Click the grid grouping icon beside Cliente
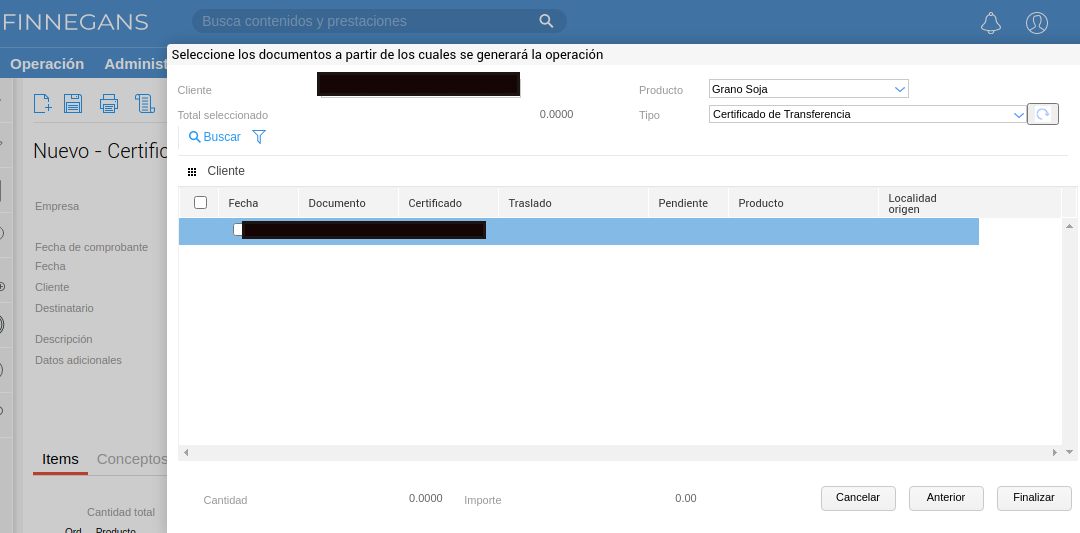Image resolution: width=1080 pixels, height=533 pixels. 192,171
